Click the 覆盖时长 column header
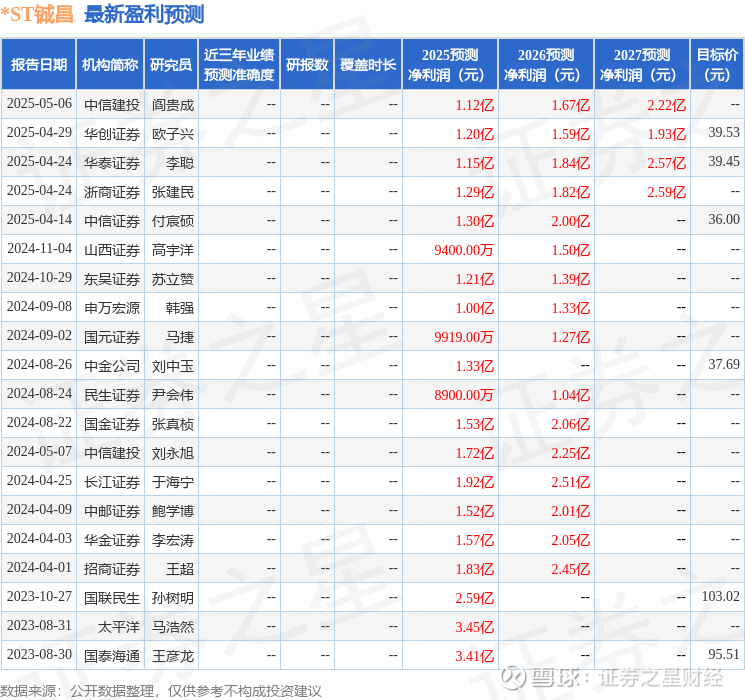Image resolution: width=745 pixels, height=700 pixels. 368,65
